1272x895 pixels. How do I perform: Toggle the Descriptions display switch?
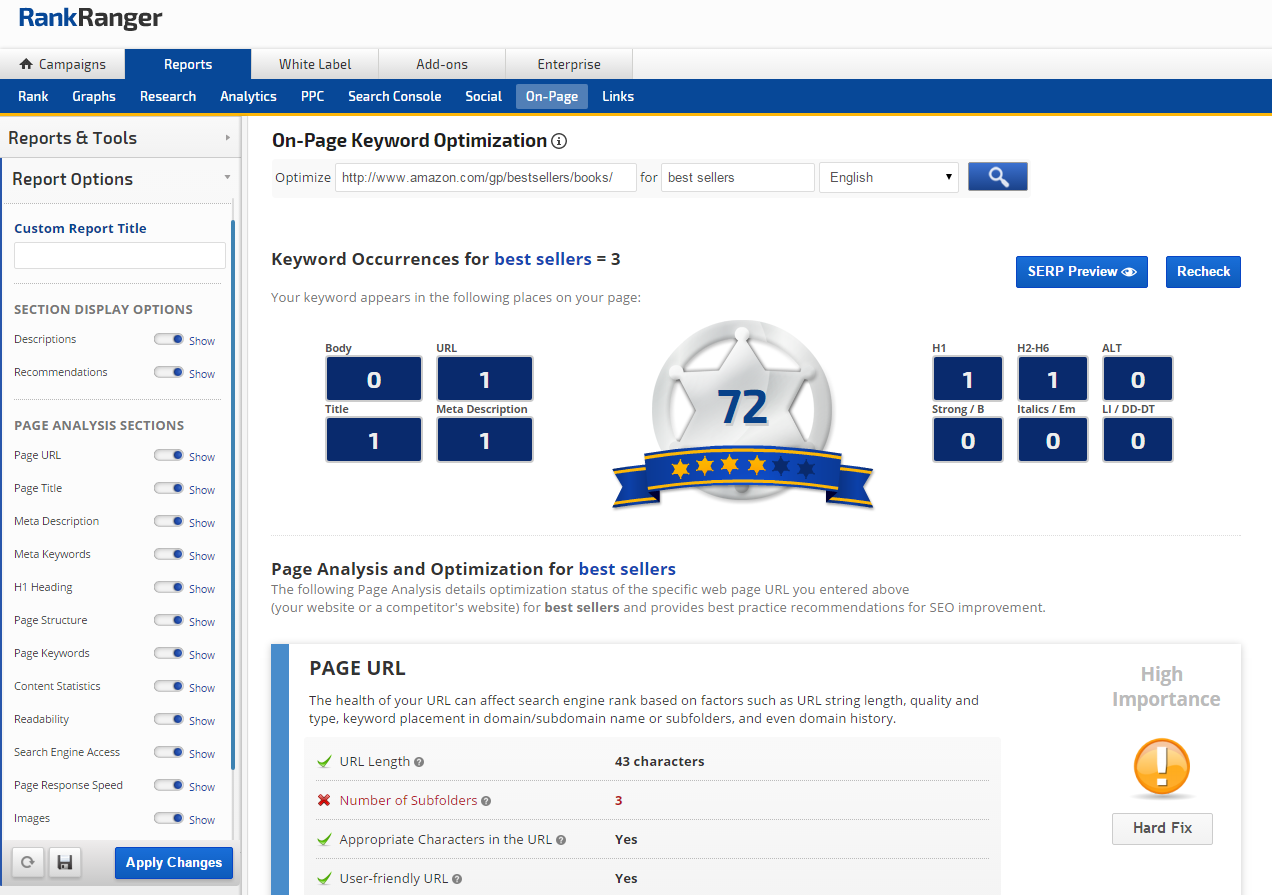coord(169,340)
